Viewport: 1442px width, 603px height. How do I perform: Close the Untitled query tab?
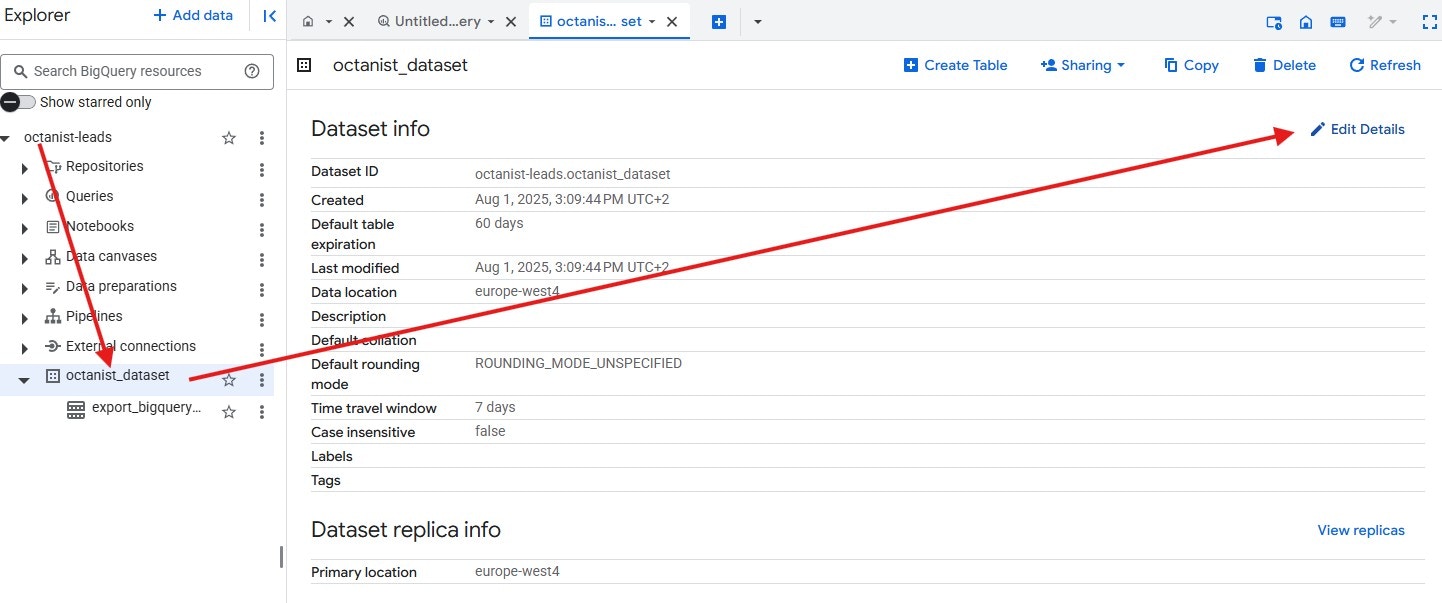pyautogui.click(x=510, y=21)
